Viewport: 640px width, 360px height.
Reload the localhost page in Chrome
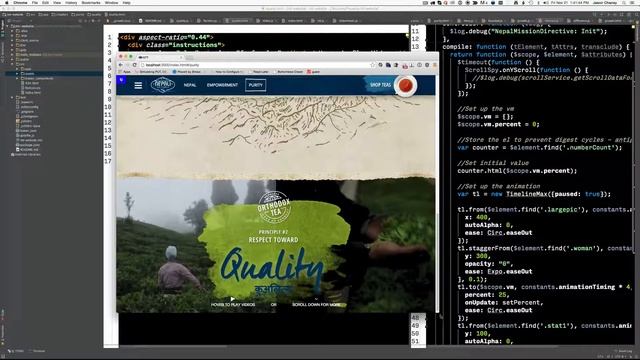click(134, 65)
